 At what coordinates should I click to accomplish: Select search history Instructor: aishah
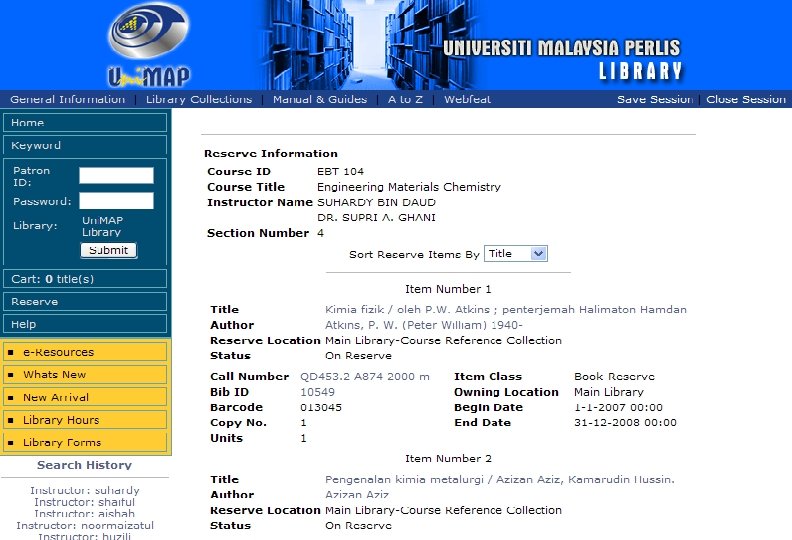pos(85,514)
